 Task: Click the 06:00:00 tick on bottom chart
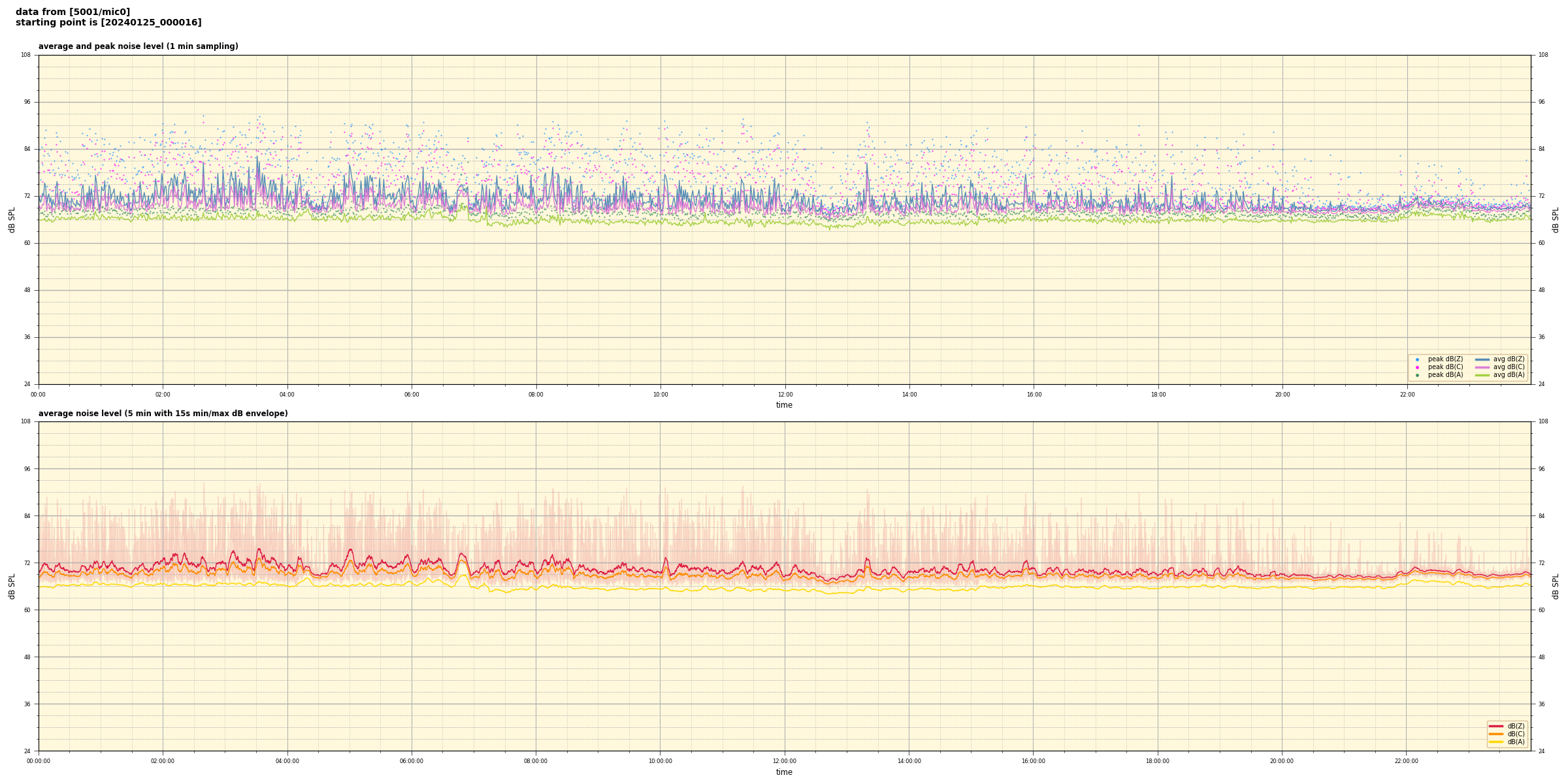(x=412, y=761)
